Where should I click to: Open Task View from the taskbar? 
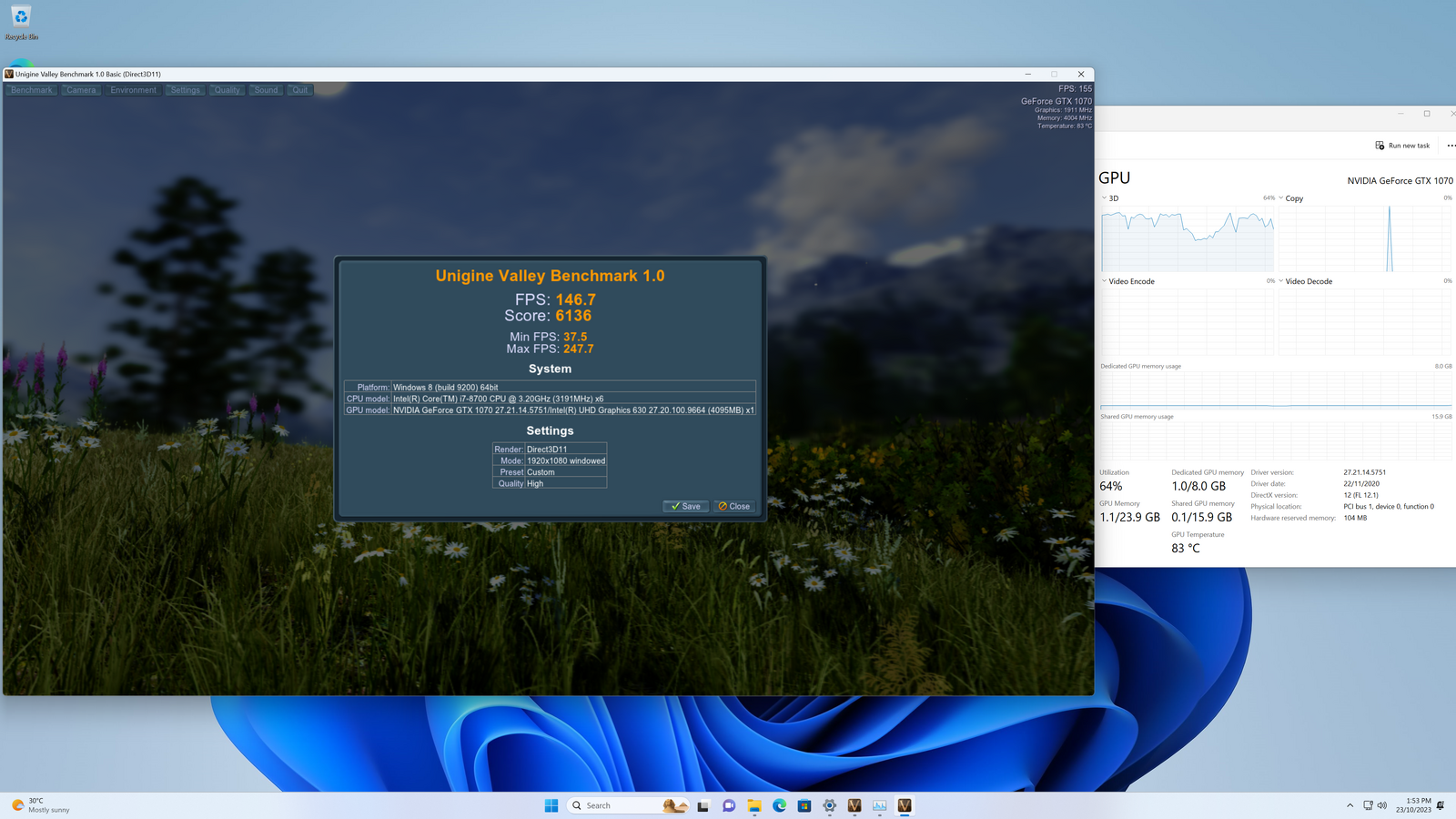[x=703, y=805]
